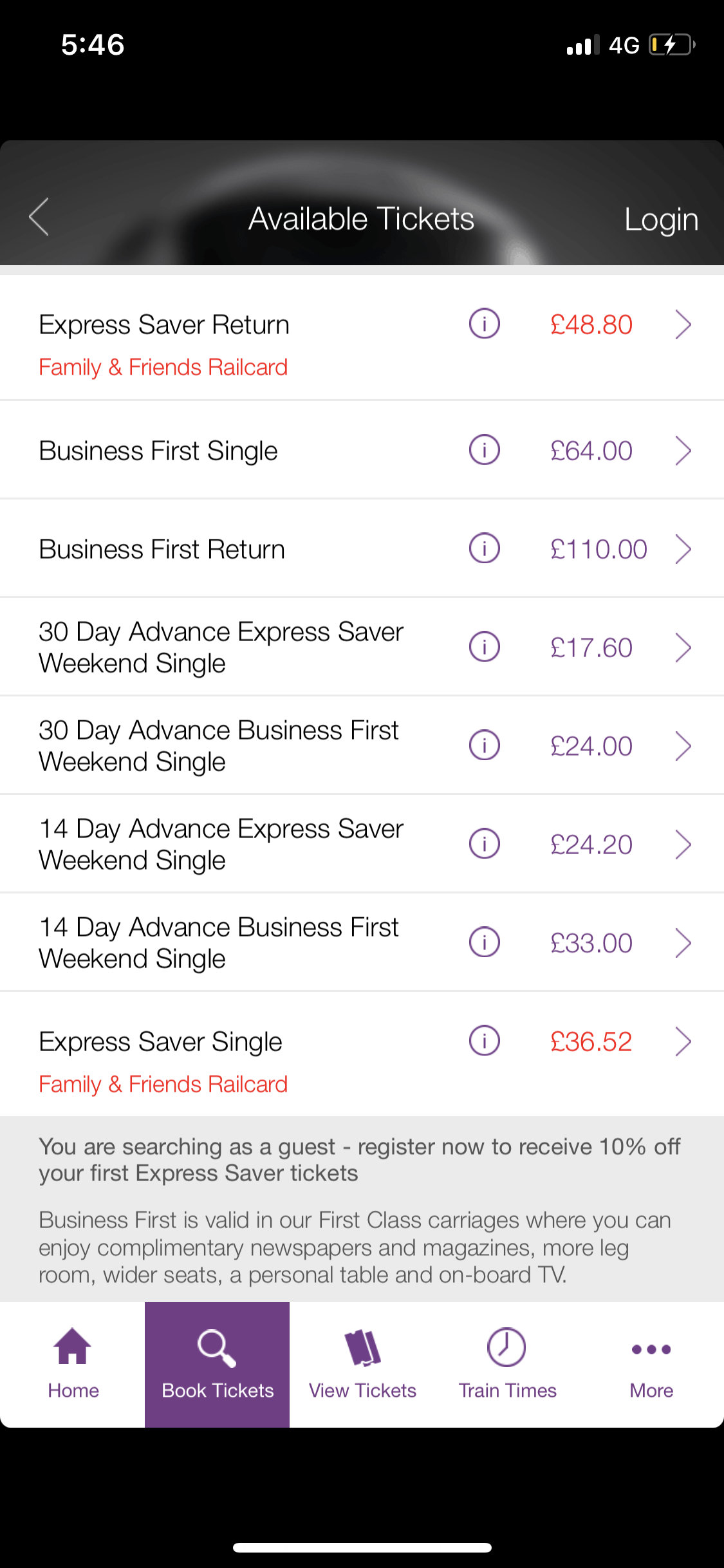Open chevron for £33.00 ticket
724x1568 pixels.
click(x=683, y=943)
